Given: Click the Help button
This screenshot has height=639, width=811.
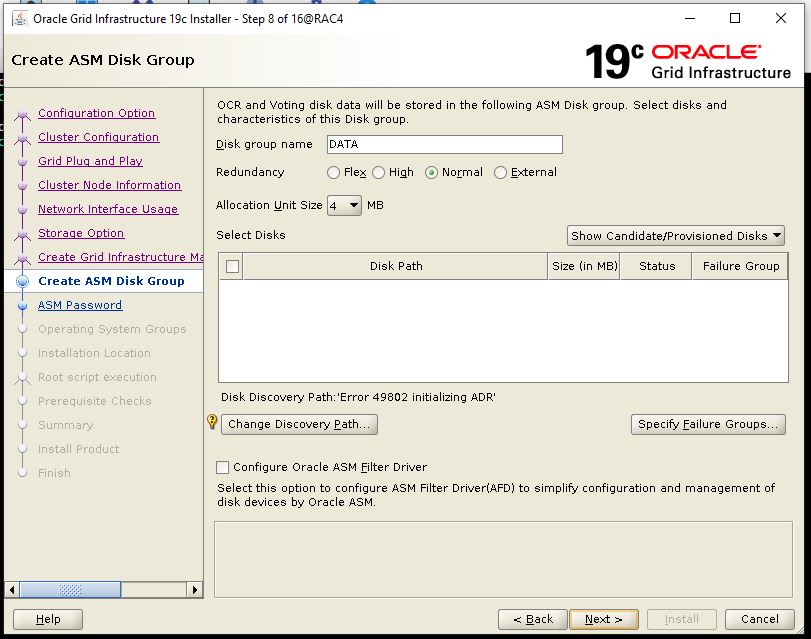Looking at the screenshot, I should click(48, 619).
